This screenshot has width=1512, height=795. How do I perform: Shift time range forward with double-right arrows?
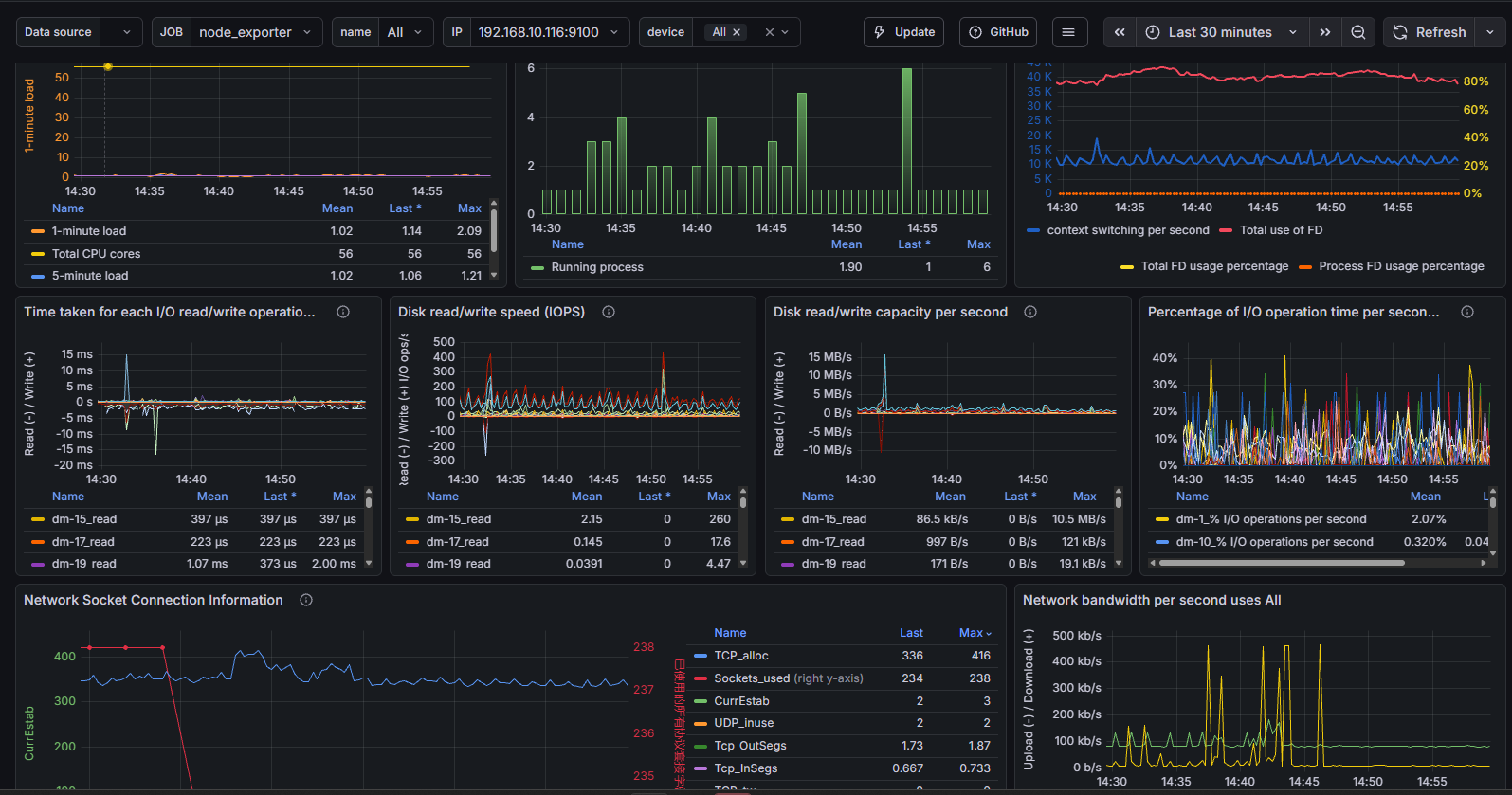[x=1324, y=32]
